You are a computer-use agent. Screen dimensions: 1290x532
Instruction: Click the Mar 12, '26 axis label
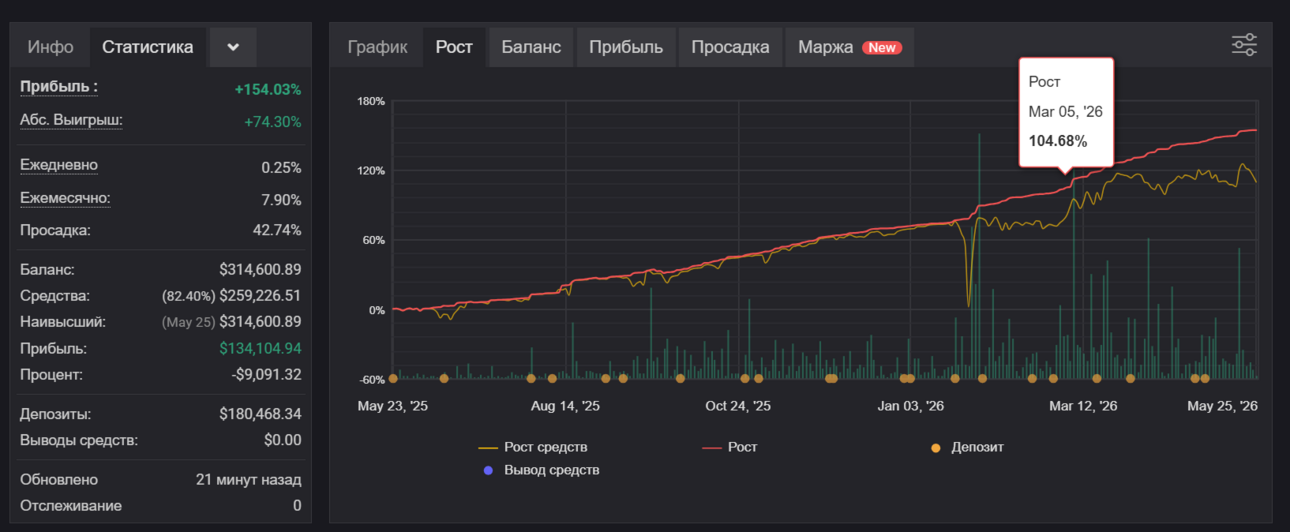pos(1083,406)
